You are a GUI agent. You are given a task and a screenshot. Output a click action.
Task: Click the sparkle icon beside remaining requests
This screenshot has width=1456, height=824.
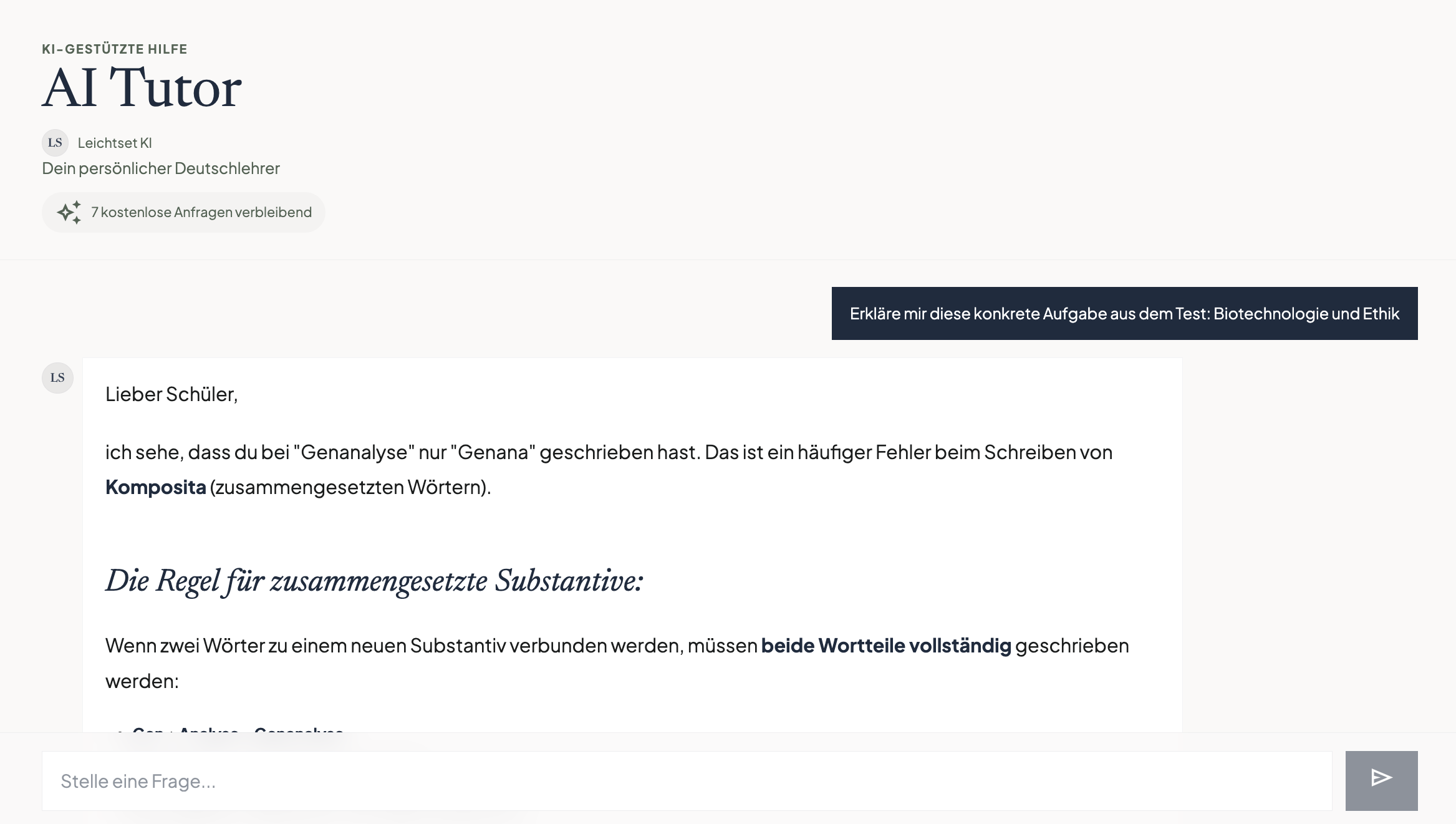69,212
